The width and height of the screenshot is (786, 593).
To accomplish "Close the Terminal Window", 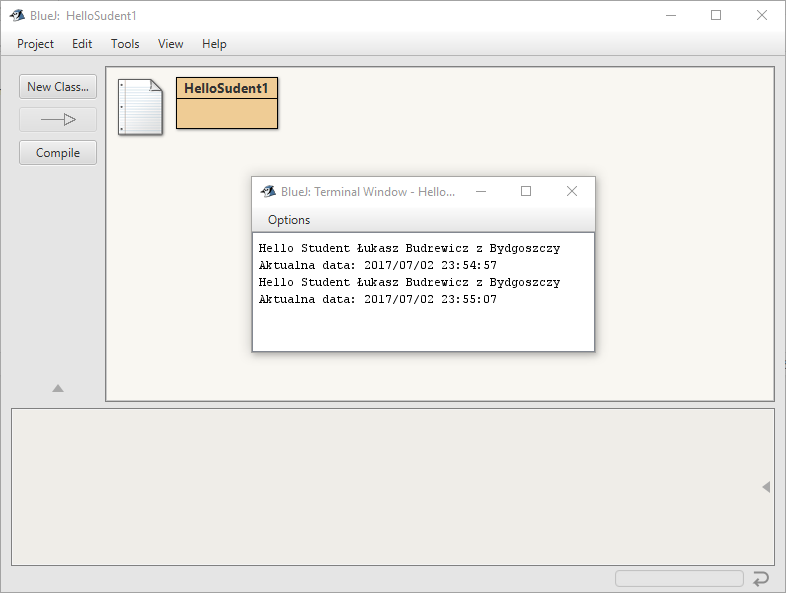I will coord(572,192).
